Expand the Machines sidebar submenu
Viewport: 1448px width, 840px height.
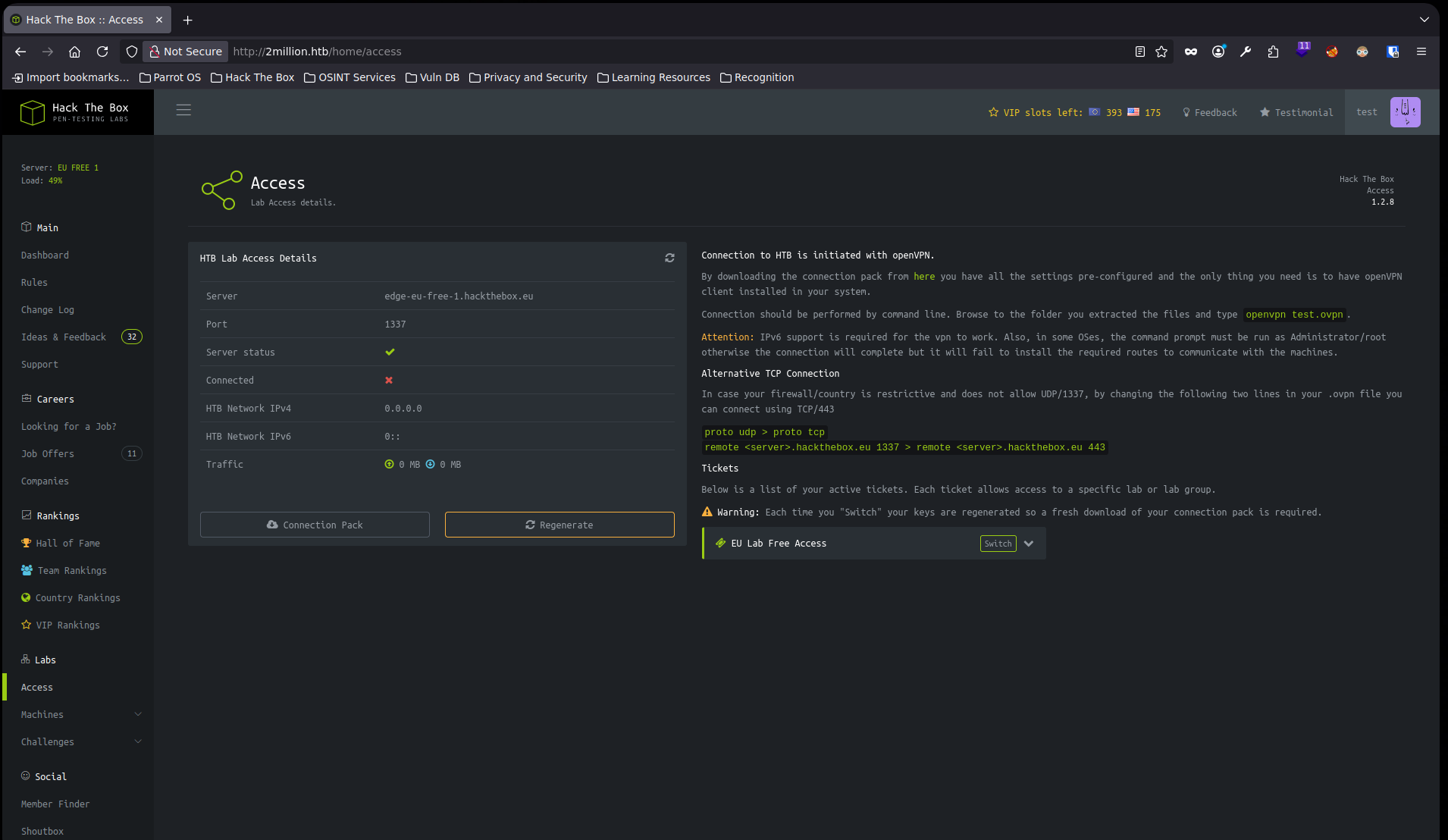(138, 714)
